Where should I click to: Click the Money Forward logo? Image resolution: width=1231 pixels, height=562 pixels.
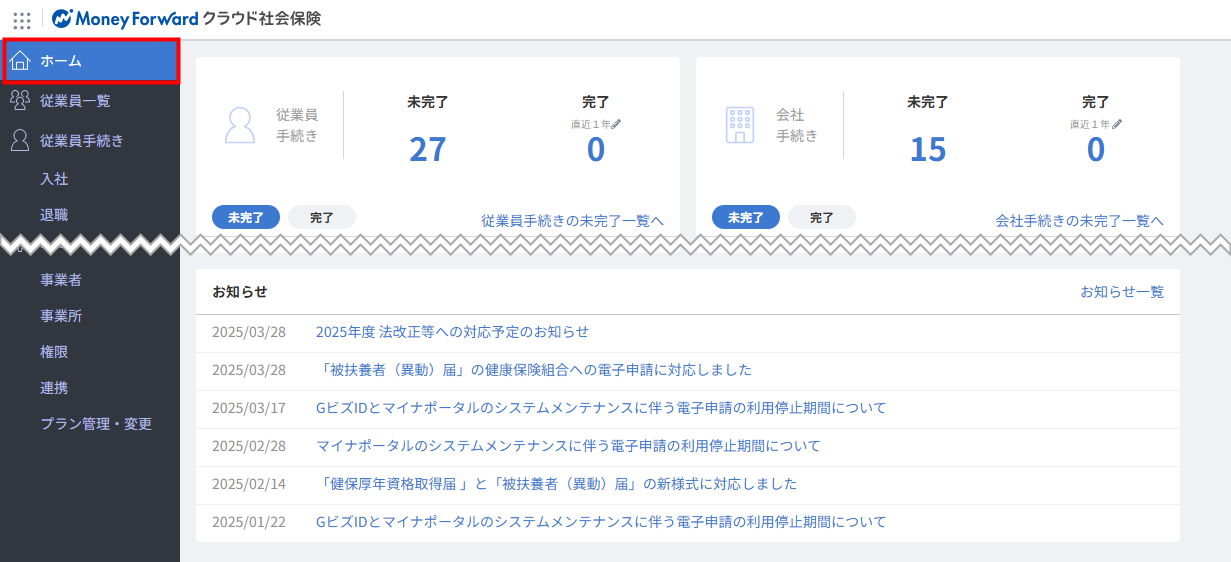pyautogui.click(x=125, y=19)
